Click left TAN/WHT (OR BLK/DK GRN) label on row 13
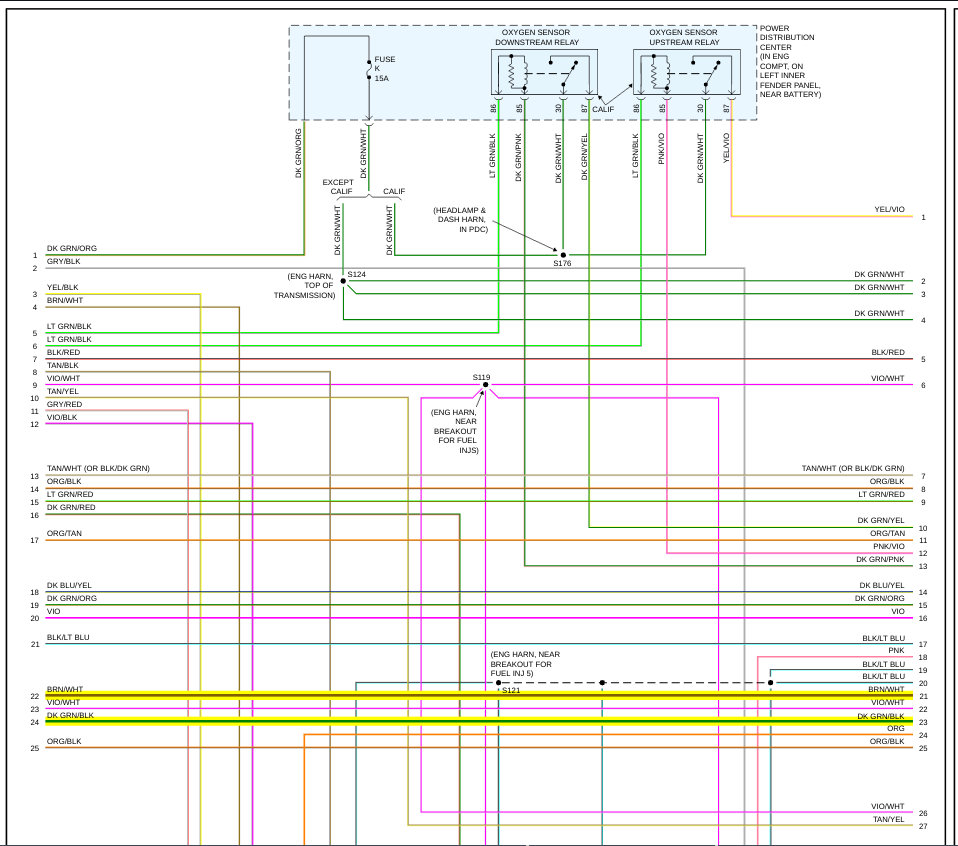958x846 pixels. tap(98, 469)
